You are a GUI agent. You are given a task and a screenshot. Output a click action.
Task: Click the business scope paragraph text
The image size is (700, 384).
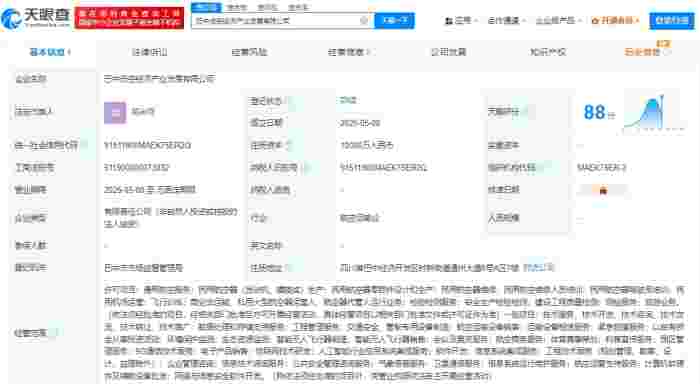(x=394, y=333)
